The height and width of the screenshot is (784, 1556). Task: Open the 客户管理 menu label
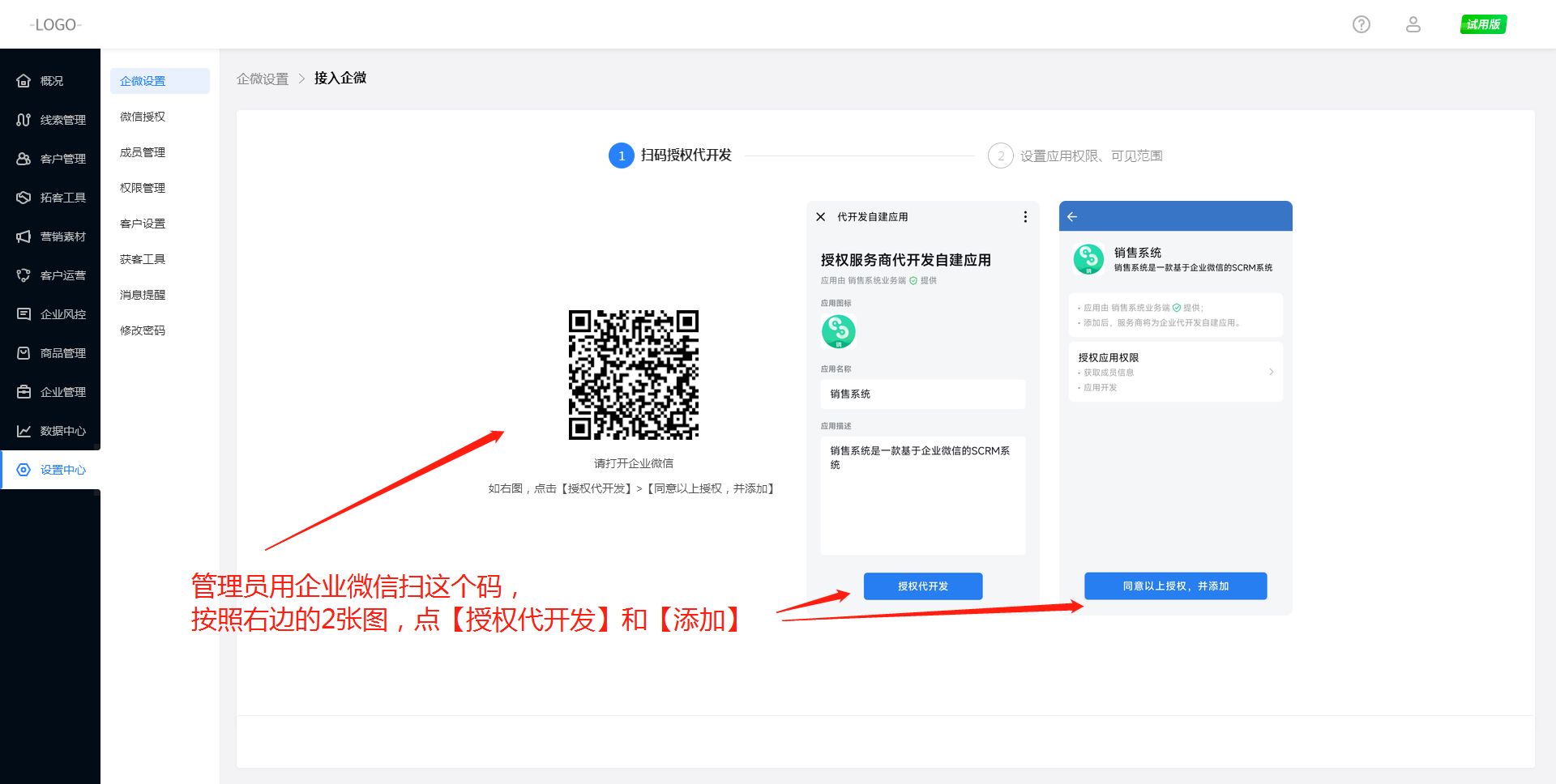click(x=63, y=159)
